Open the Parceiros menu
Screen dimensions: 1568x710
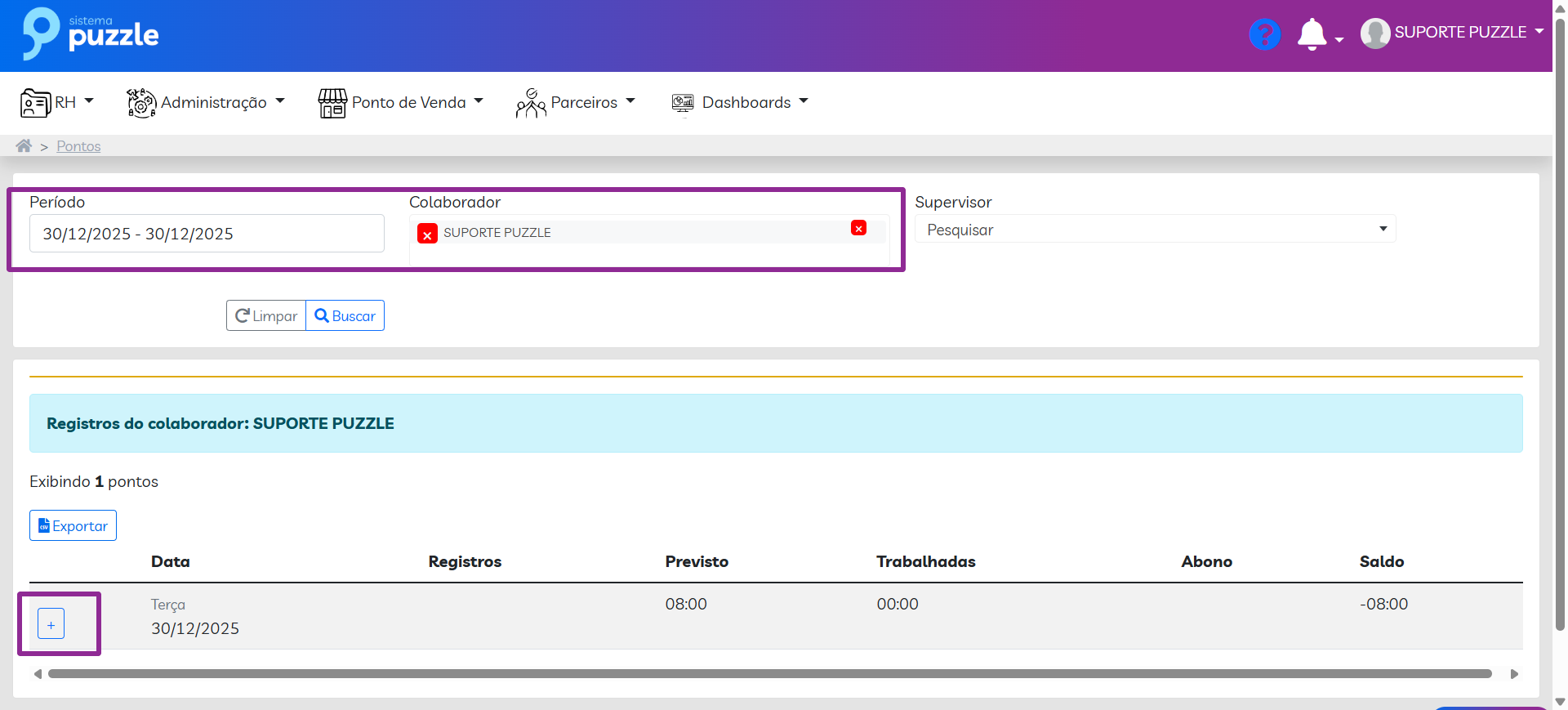(575, 103)
